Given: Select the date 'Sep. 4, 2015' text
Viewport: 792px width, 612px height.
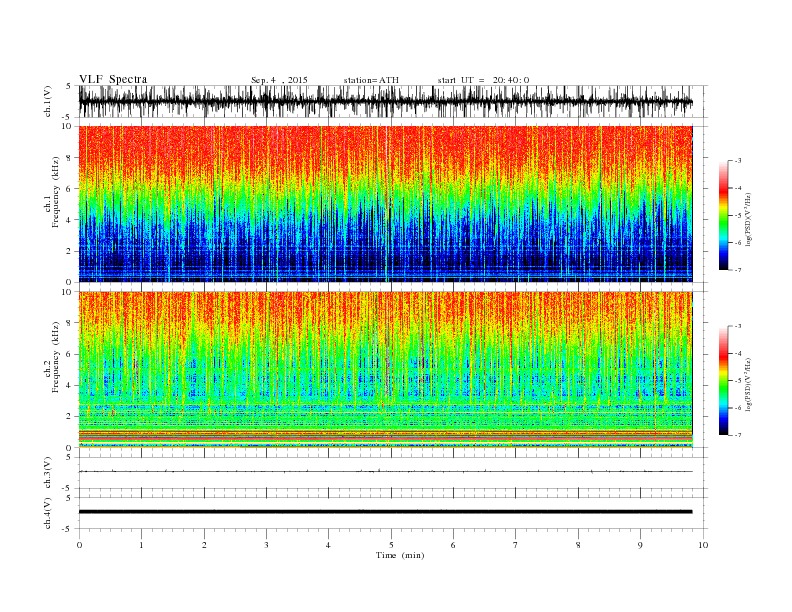Looking at the screenshot, I should pyautogui.click(x=279, y=80).
